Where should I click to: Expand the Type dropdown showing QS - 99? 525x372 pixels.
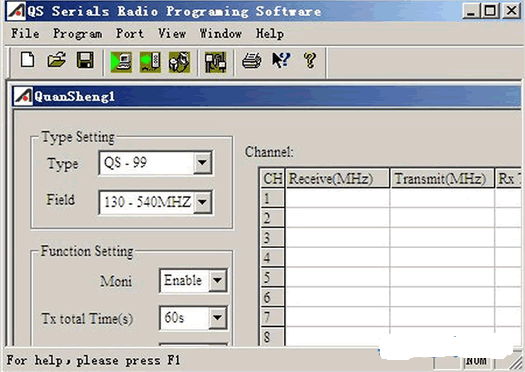[202, 163]
